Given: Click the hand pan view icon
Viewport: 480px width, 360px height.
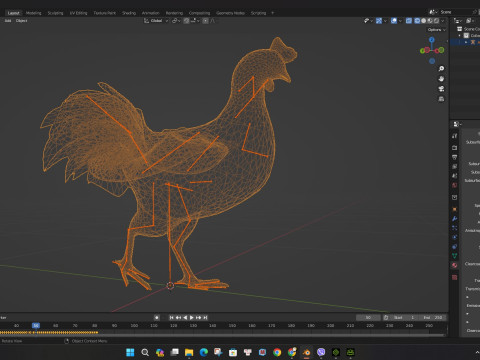Looking at the screenshot, I should (441, 79).
